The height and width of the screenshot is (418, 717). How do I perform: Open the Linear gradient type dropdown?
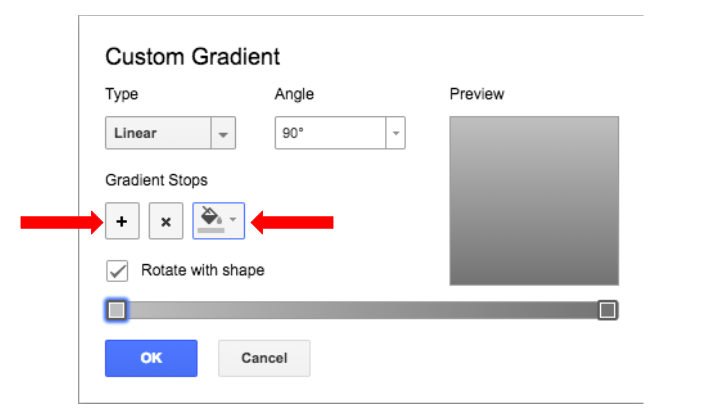click(x=158, y=133)
